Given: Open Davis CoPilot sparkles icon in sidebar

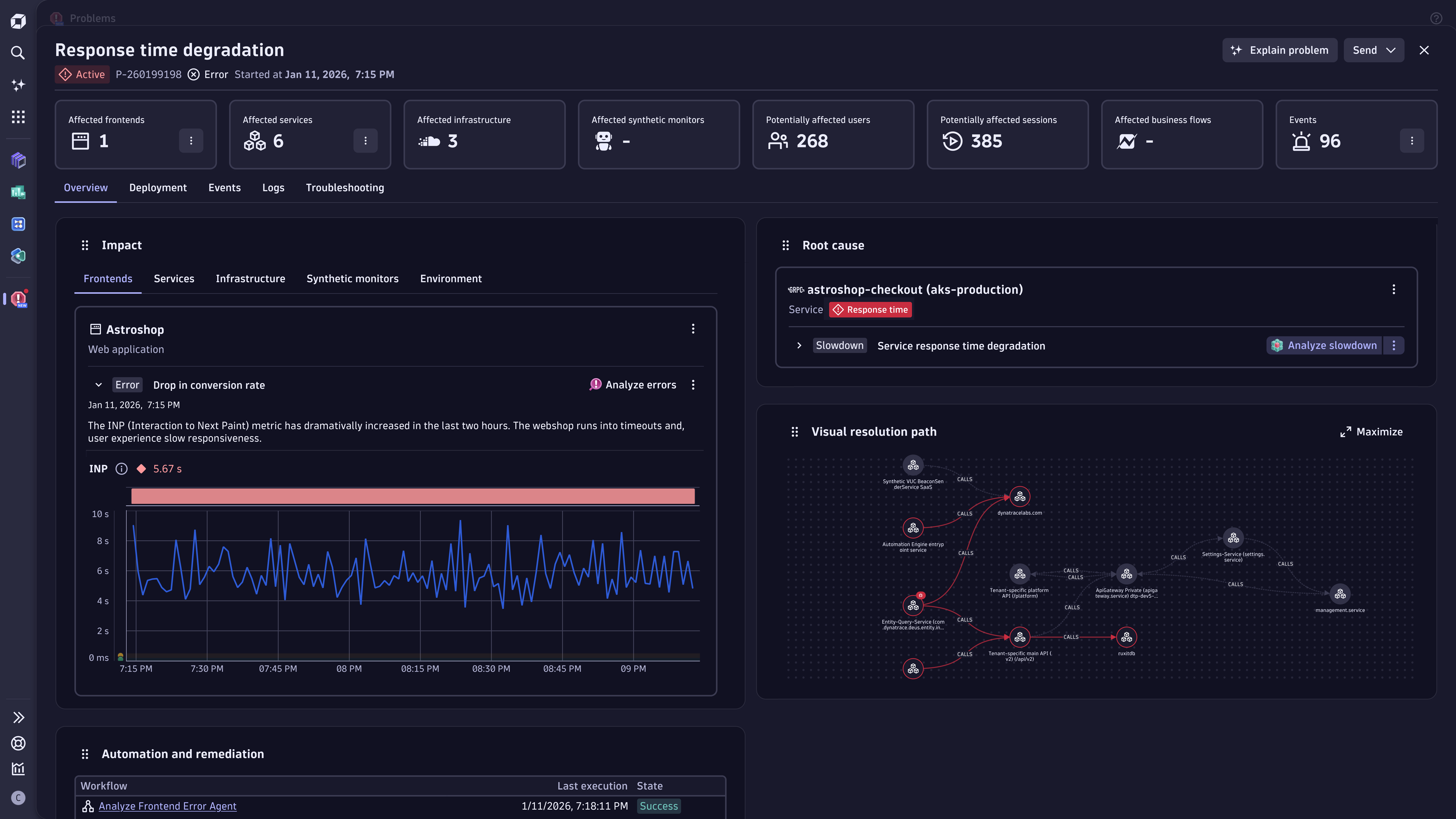Looking at the screenshot, I should tap(18, 85).
